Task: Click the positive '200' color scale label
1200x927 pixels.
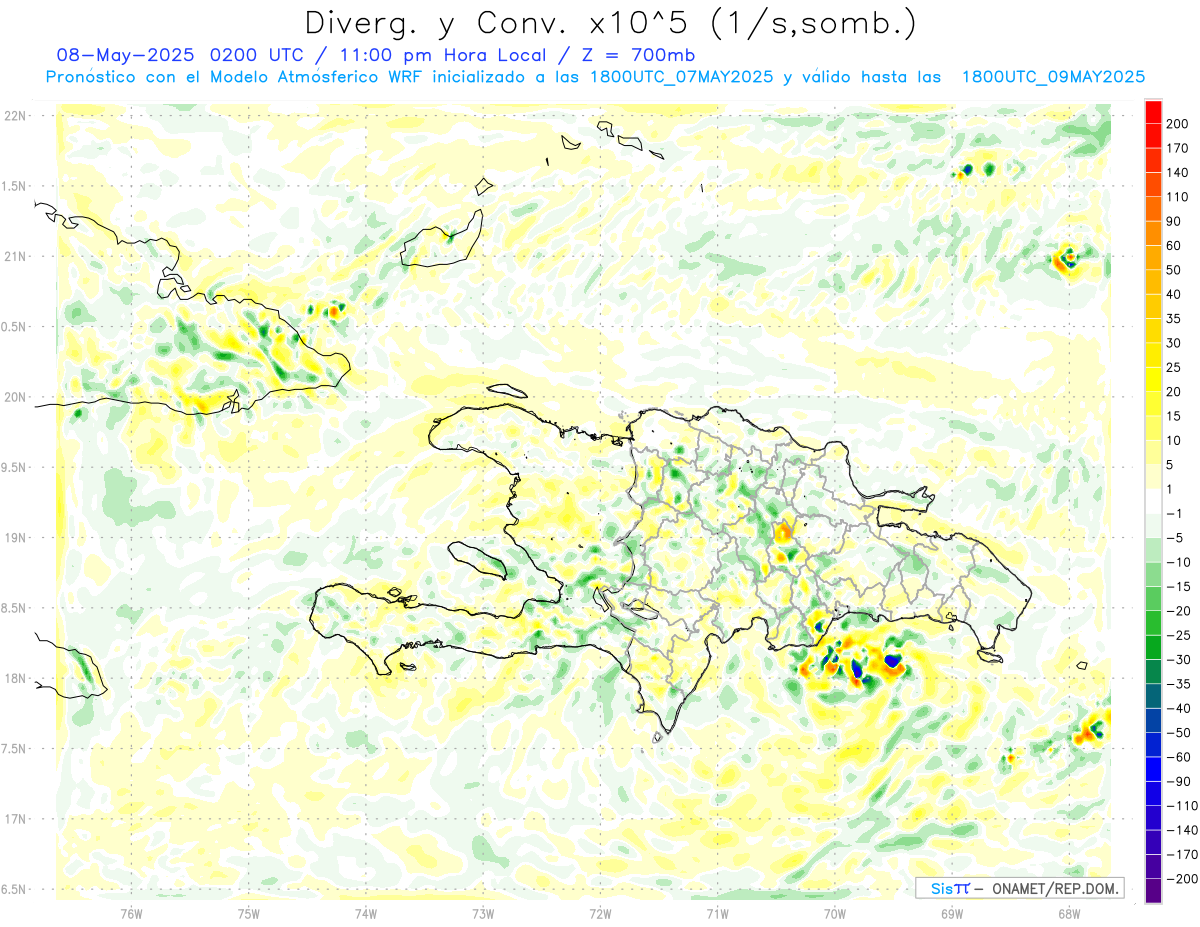Action: point(1178,124)
